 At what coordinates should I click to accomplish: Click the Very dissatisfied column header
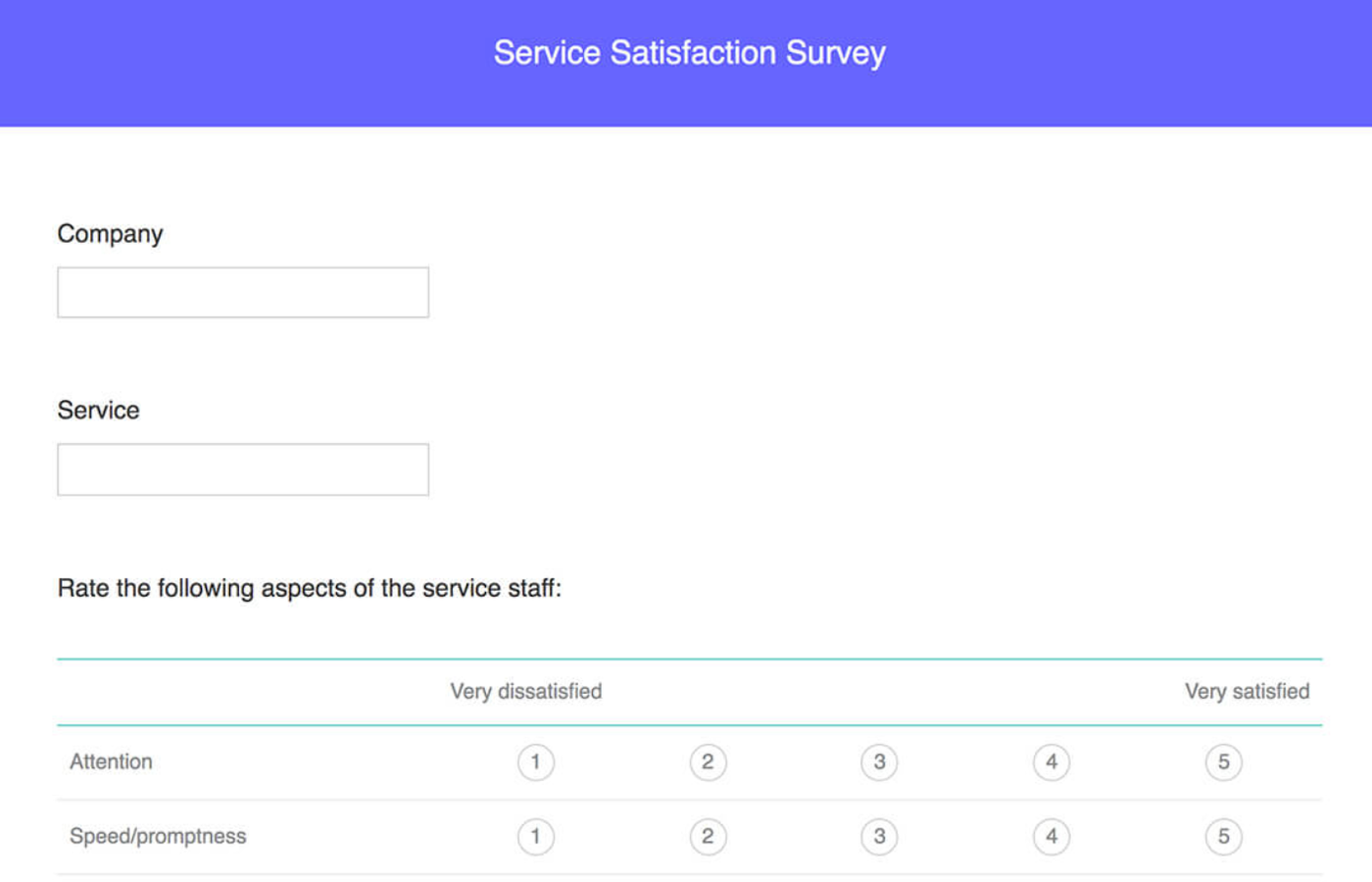coord(526,692)
